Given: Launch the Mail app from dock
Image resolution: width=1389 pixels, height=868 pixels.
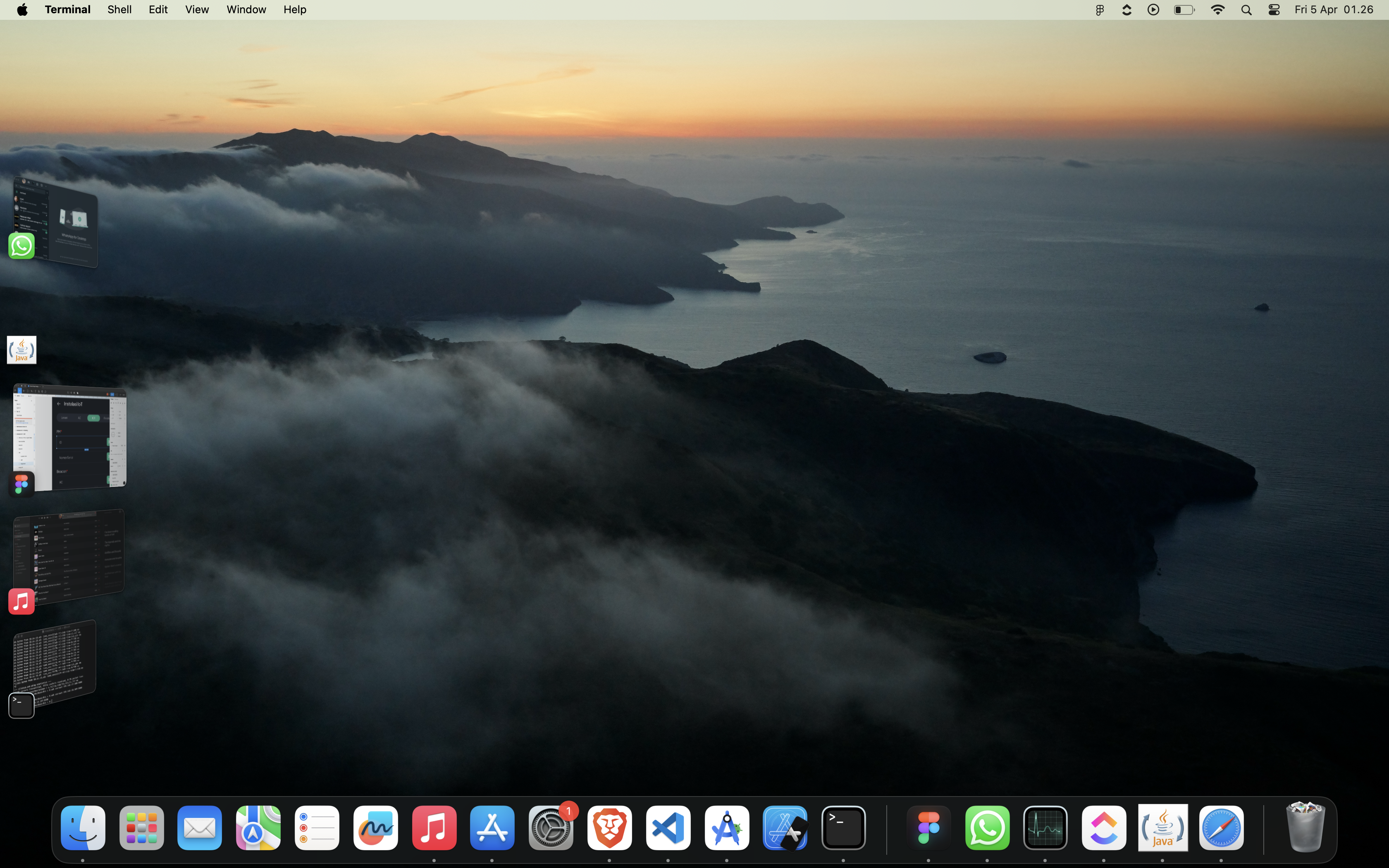Looking at the screenshot, I should (200, 828).
